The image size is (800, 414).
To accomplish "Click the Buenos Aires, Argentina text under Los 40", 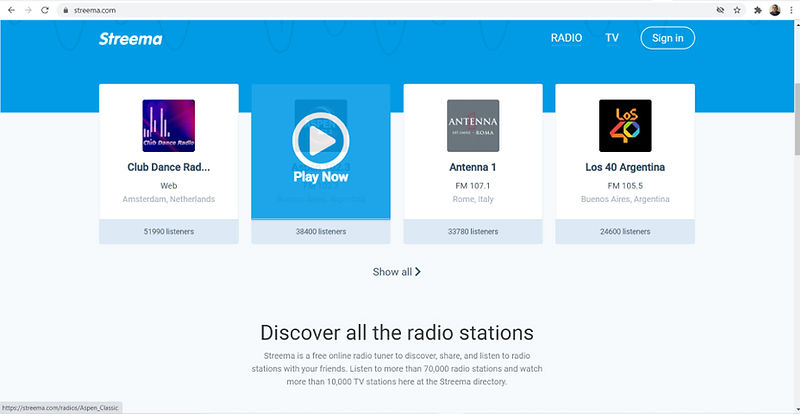I will 625,199.
